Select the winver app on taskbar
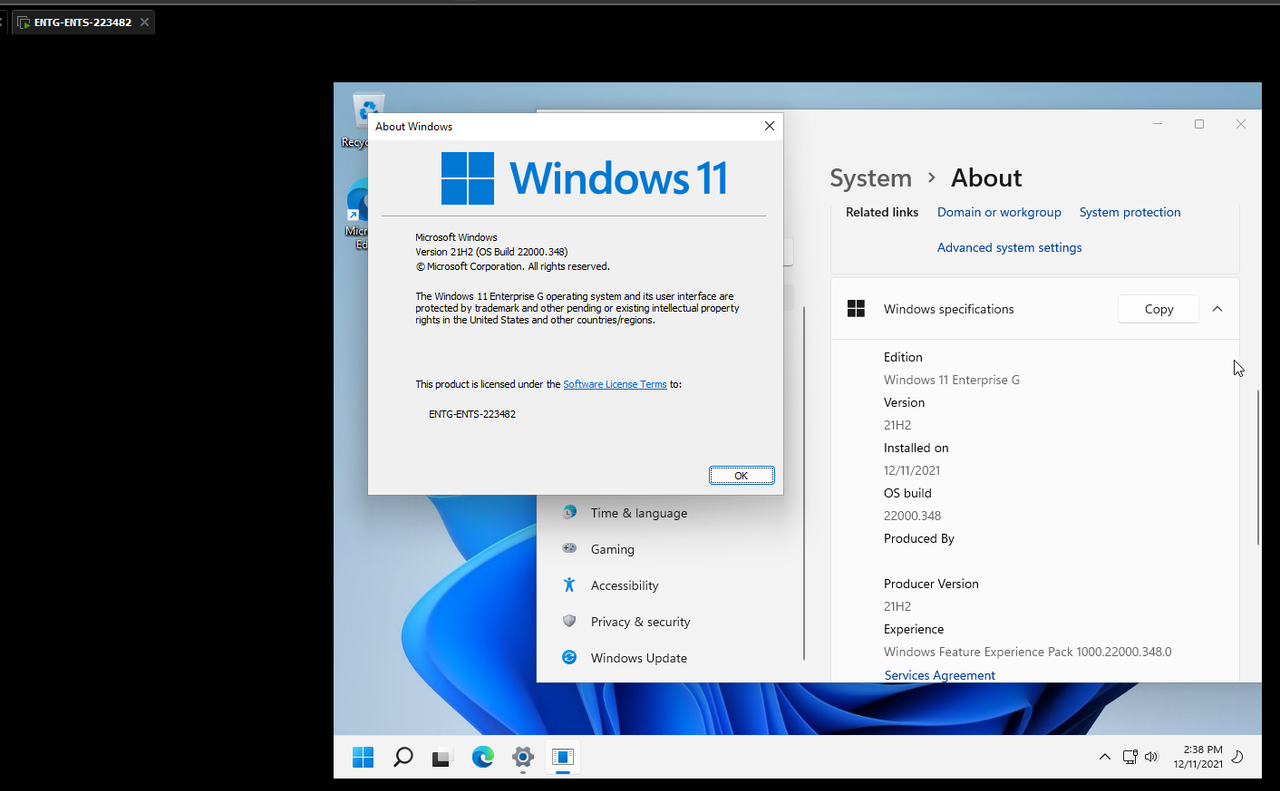Screen dimensions: 1280x791 pos(563,758)
